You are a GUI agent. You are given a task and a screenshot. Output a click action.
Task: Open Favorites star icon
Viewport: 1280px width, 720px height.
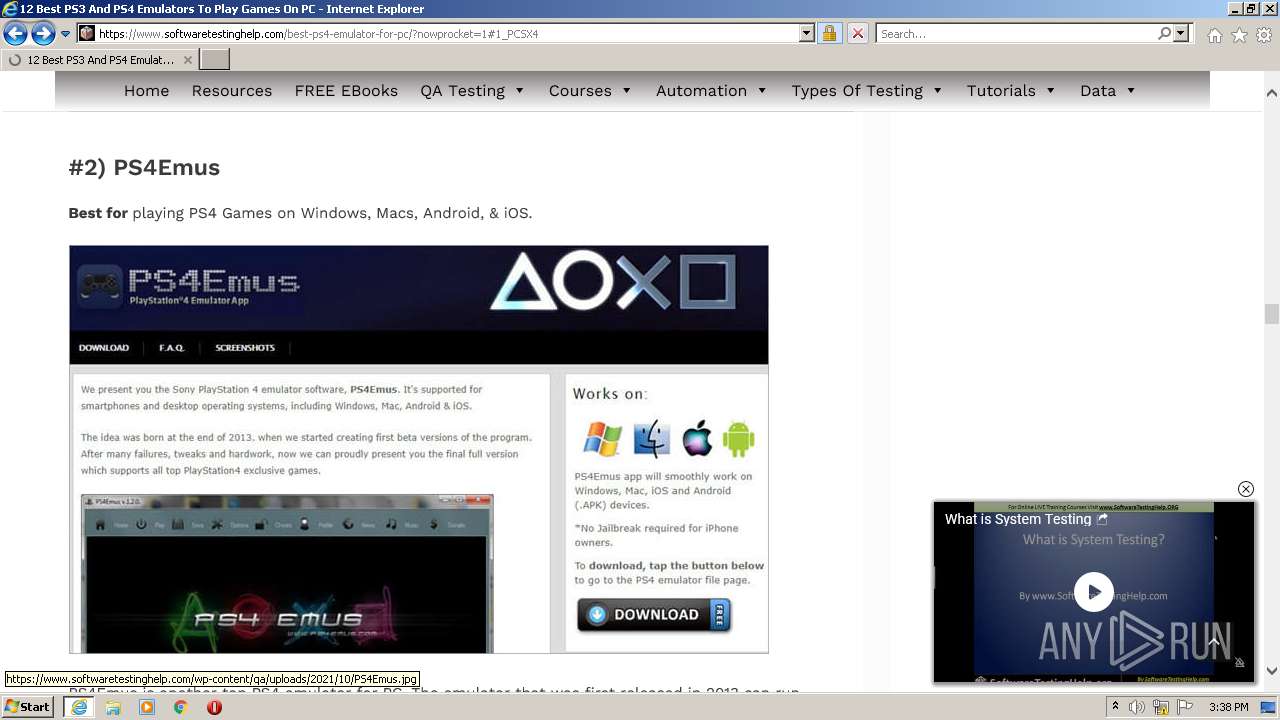click(x=1239, y=34)
